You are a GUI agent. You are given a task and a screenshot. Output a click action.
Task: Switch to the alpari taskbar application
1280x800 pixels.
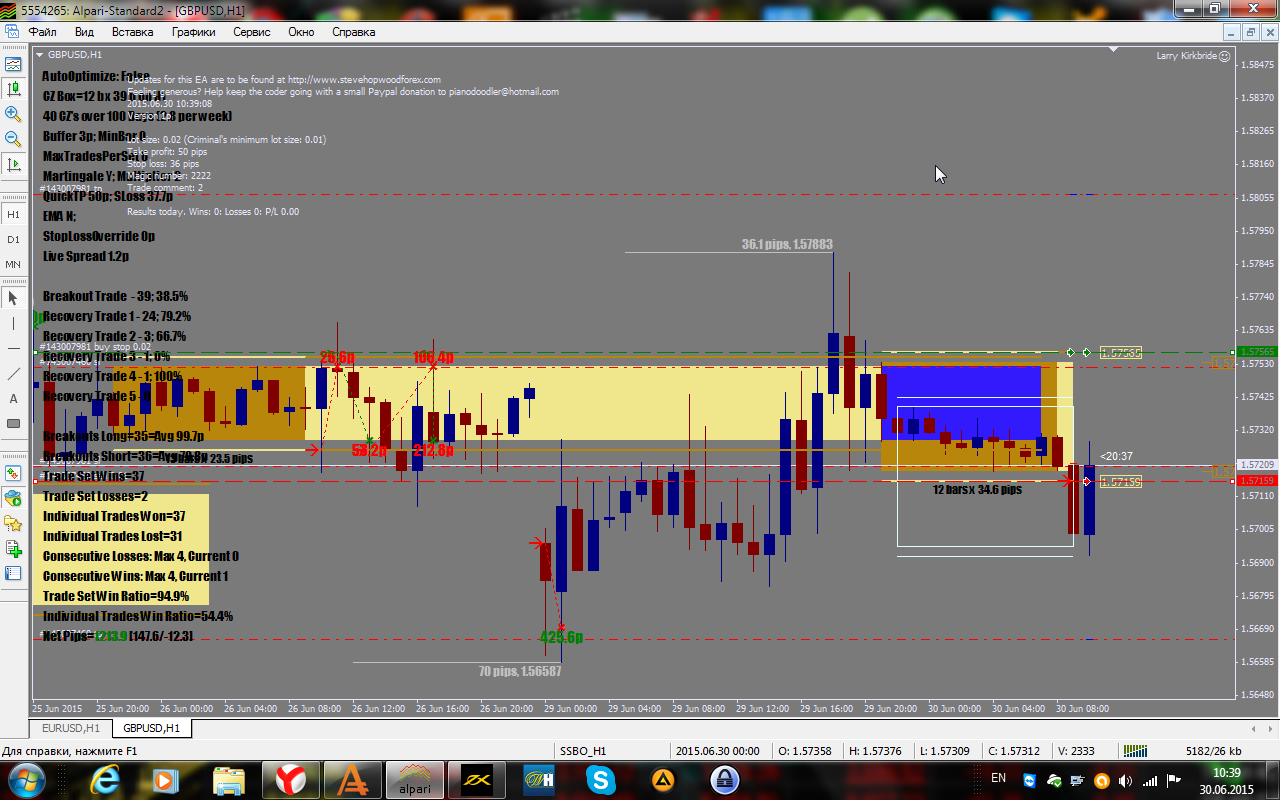(414, 778)
